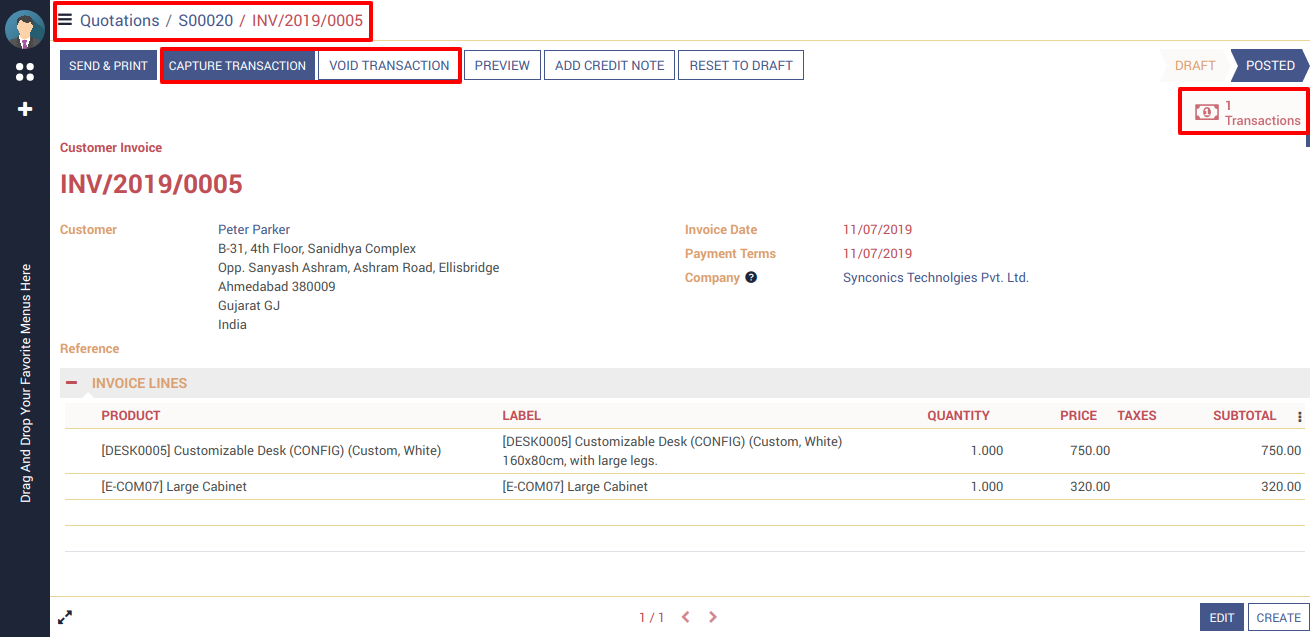
Task: Go to next record arrow
Action: (x=713, y=618)
